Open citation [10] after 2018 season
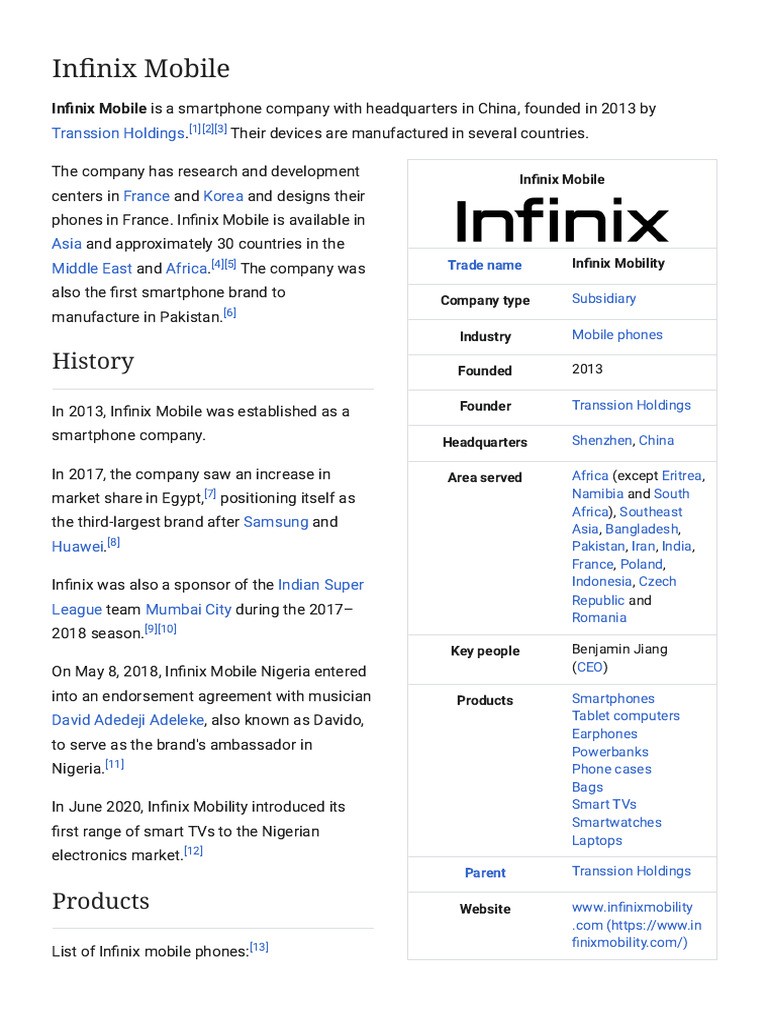 (x=167, y=629)
